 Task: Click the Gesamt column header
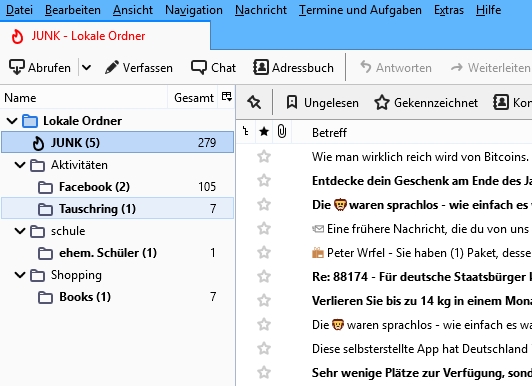point(193,98)
